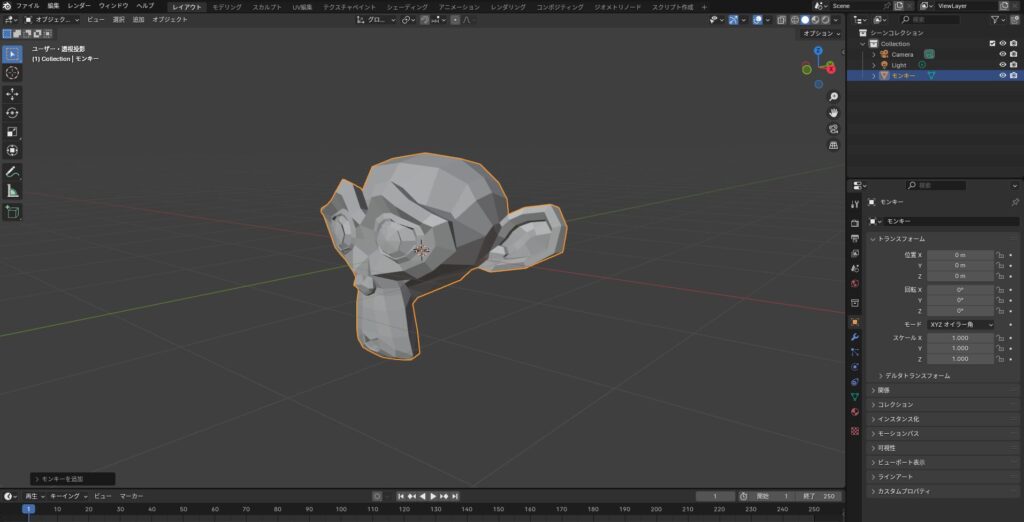Activate the Annotate pencil tool
Screen dimensions: 1024x522
click(12, 172)
